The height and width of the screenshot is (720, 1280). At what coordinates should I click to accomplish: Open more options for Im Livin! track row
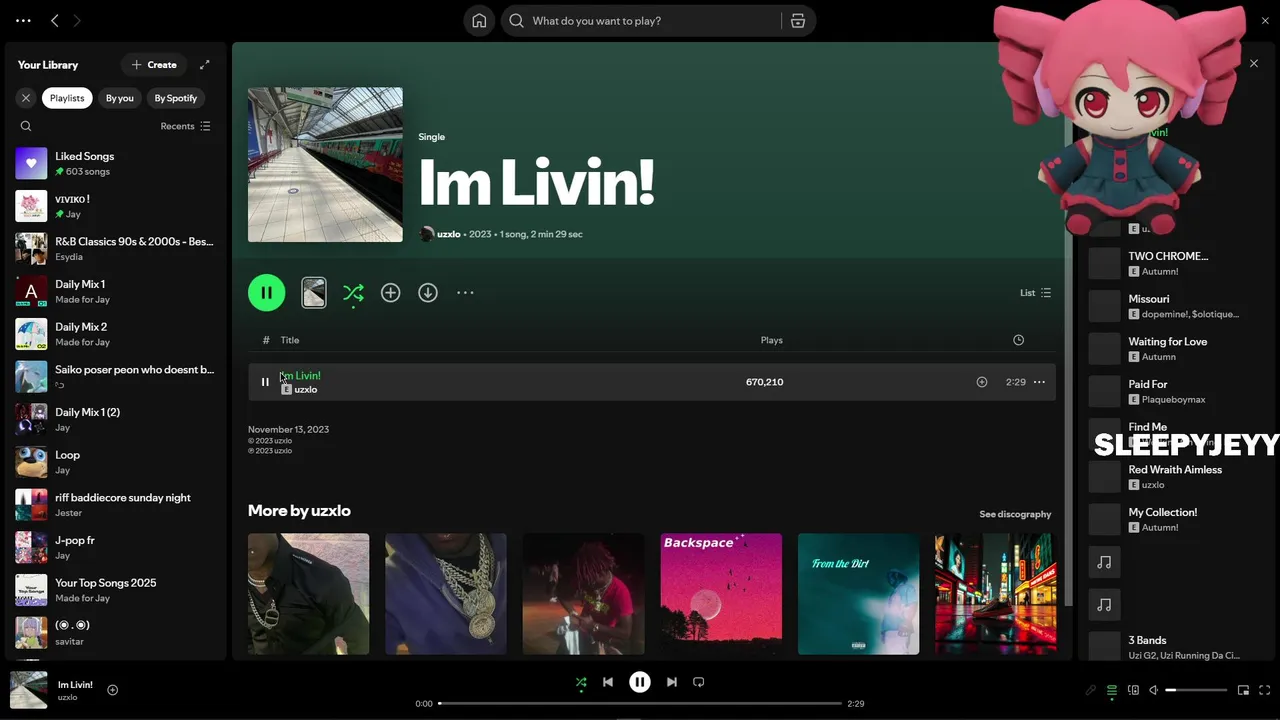[1039, 382]
